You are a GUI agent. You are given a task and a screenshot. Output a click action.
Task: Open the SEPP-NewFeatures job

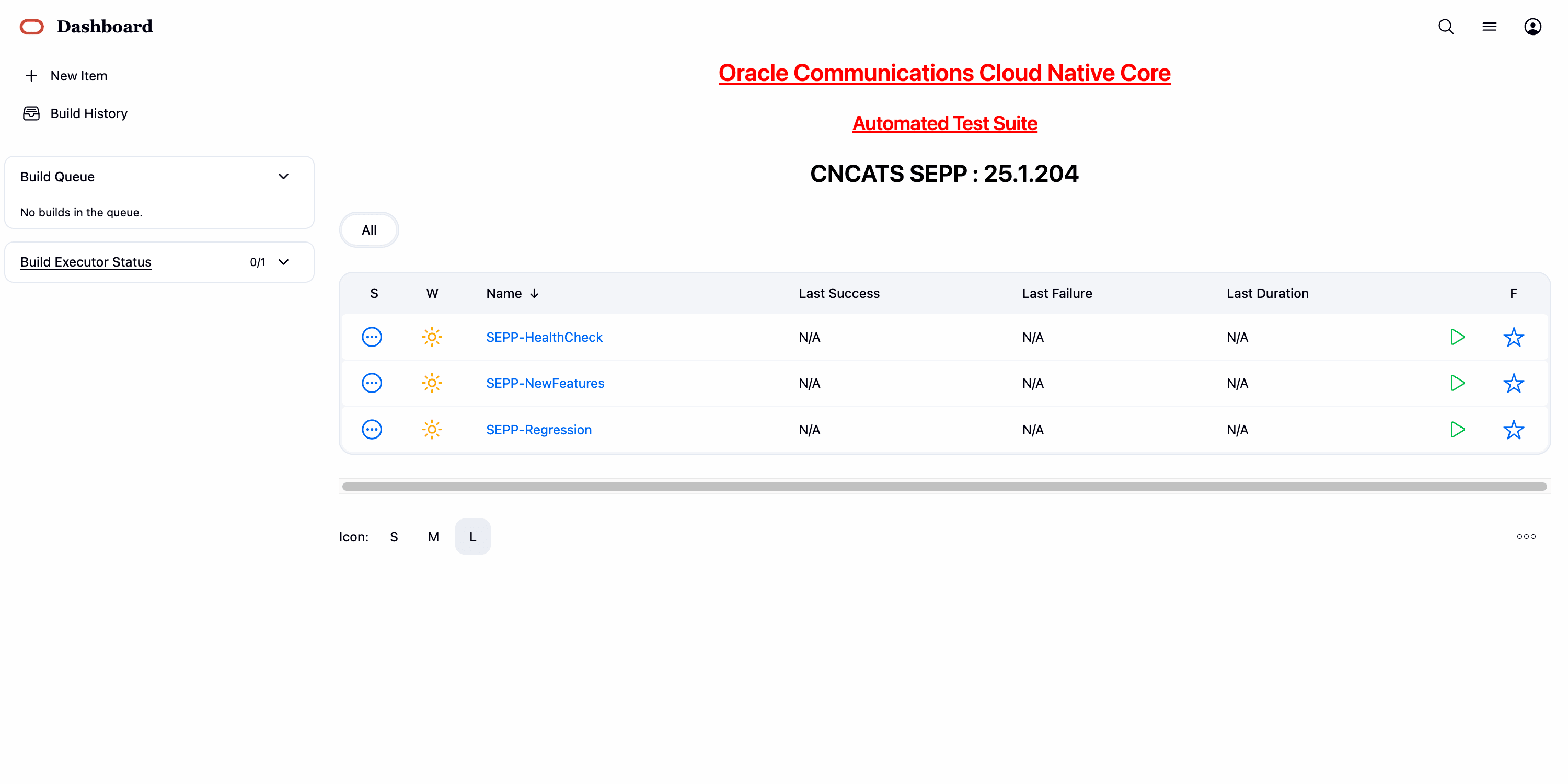[x=545, y=383]
